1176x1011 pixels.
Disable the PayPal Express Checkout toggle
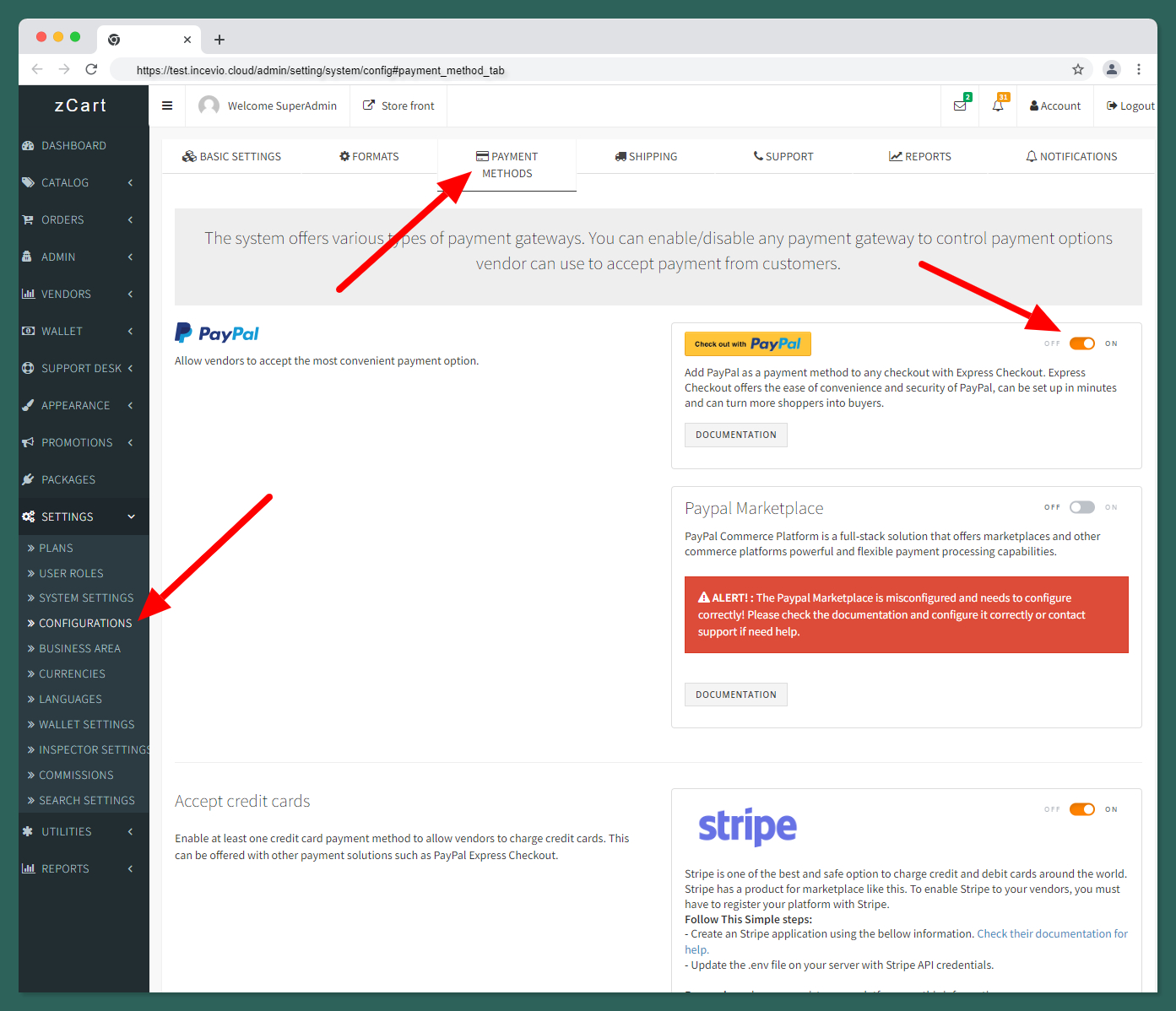pos(1081,343)
